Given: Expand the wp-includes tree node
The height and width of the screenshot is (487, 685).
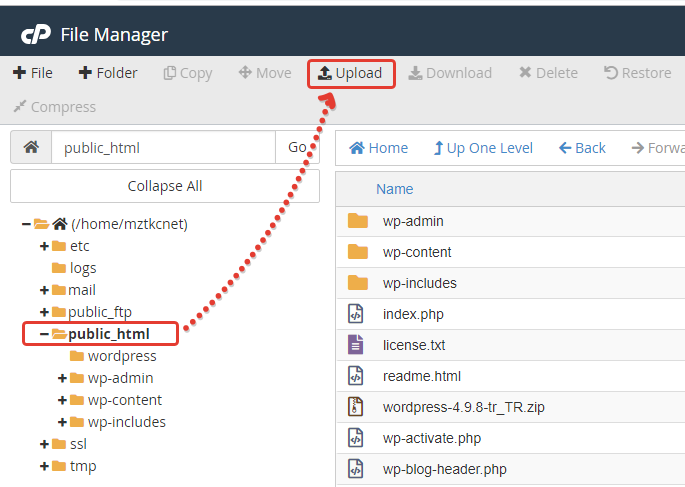Looking at the screenshot, I should point(62,422).
